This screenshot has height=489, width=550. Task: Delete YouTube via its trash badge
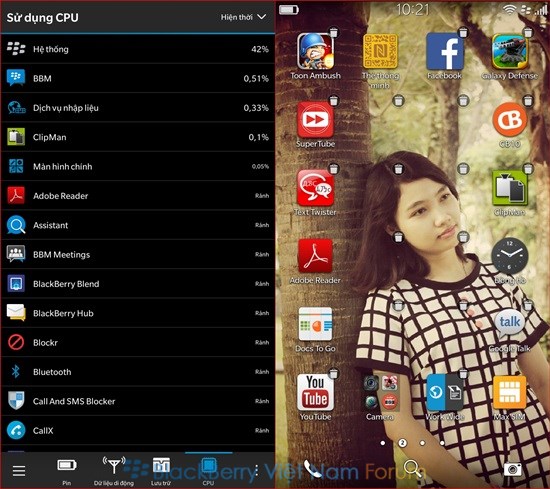click(x=334, y=373)
